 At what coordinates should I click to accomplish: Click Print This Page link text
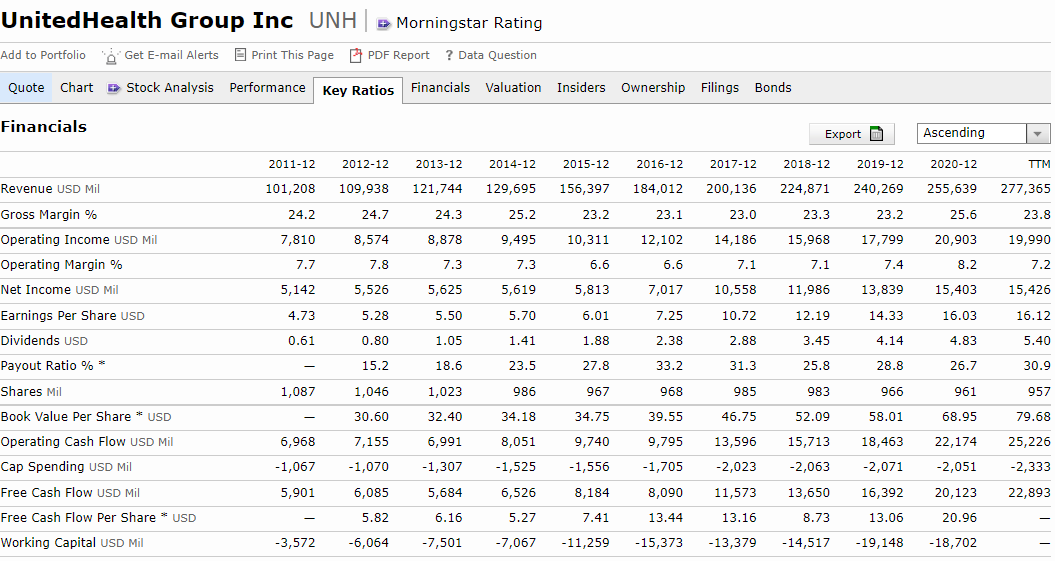pos(293,55)
